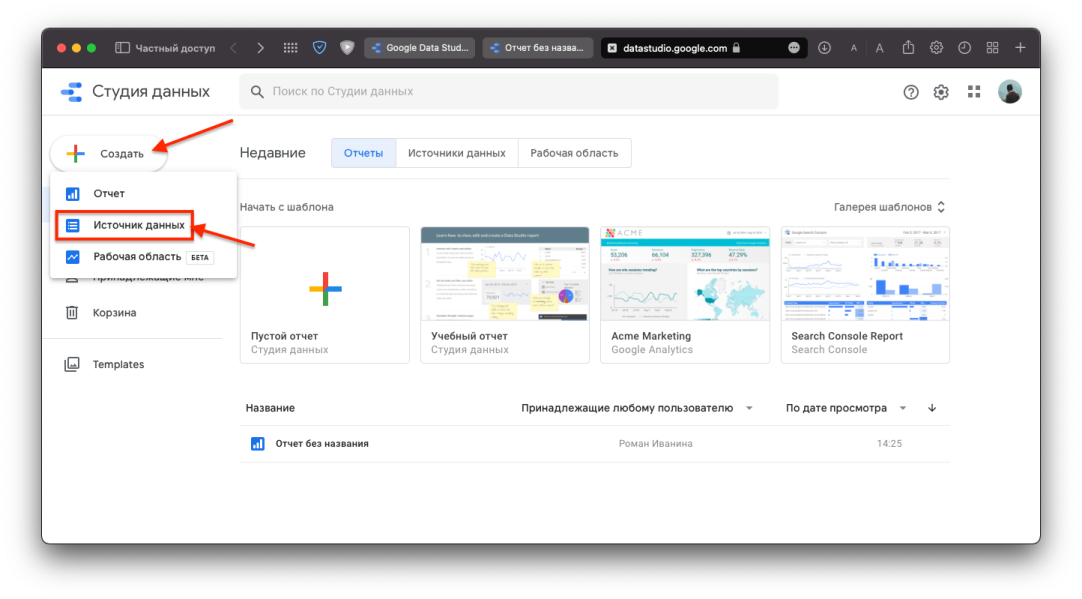Switch to the Google Data Stud... browser tab
This screenshot has height=599, width=1082.
click(420, 48)
